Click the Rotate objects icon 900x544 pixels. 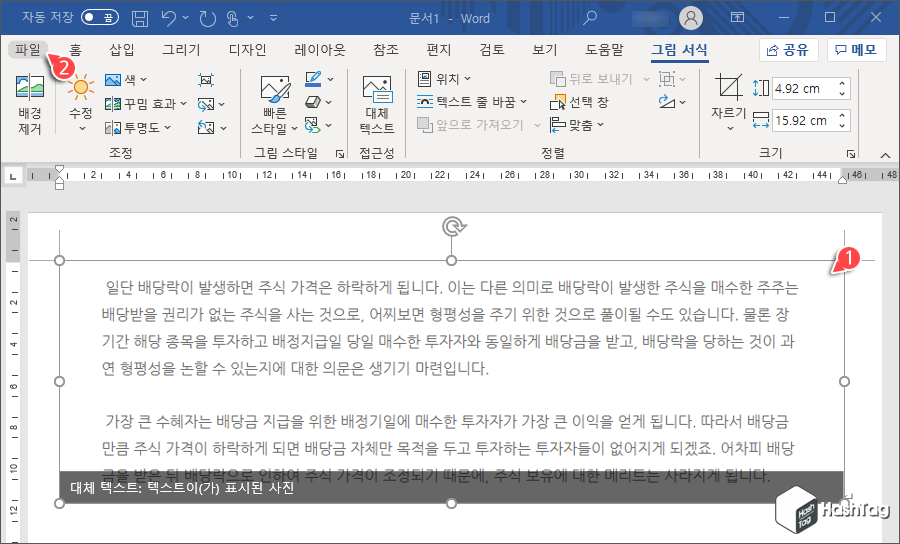pos(666,102)
